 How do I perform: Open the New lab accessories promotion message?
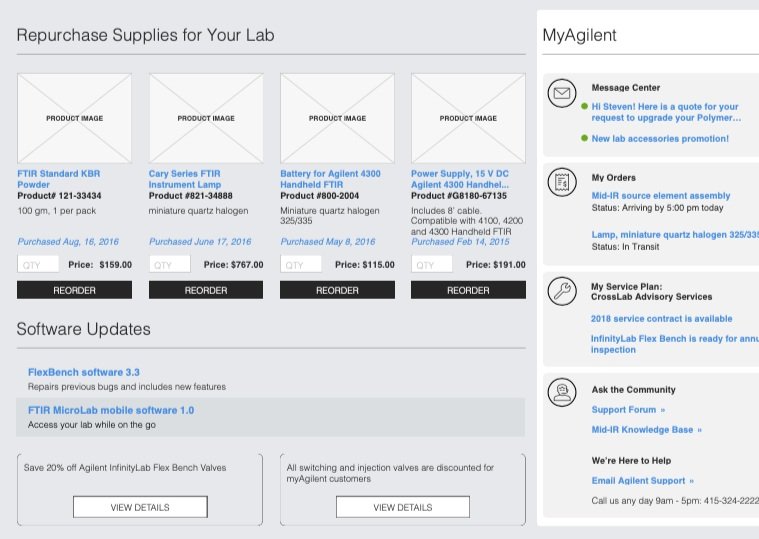[660, 139]
